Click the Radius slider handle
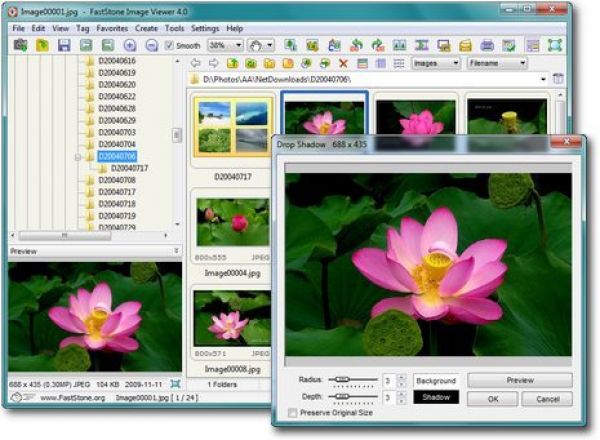Screen dimensions: 600x440 coord(343,380)
